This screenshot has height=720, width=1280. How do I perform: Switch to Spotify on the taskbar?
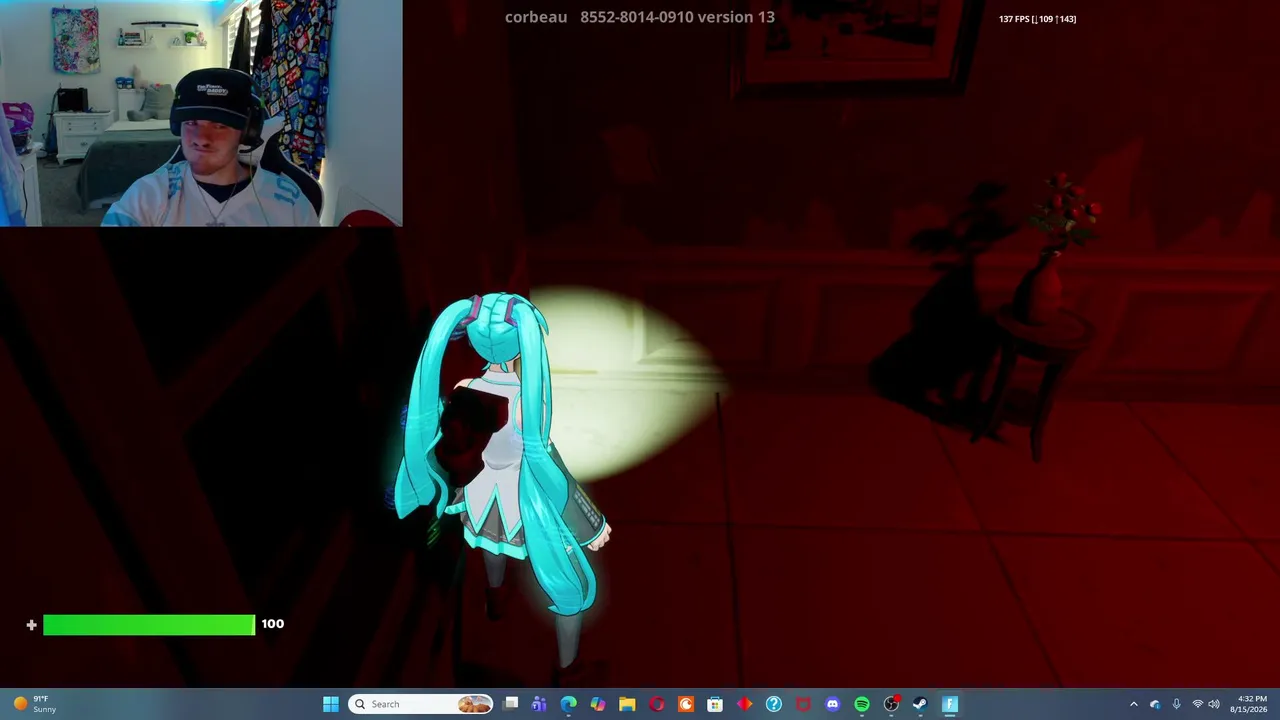pyautogui.click(x=862, y=704)
